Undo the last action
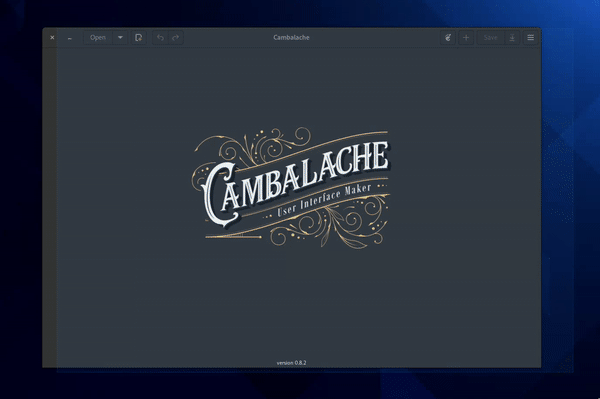Viewport: 600px width, 399px height. click(160, 37)
